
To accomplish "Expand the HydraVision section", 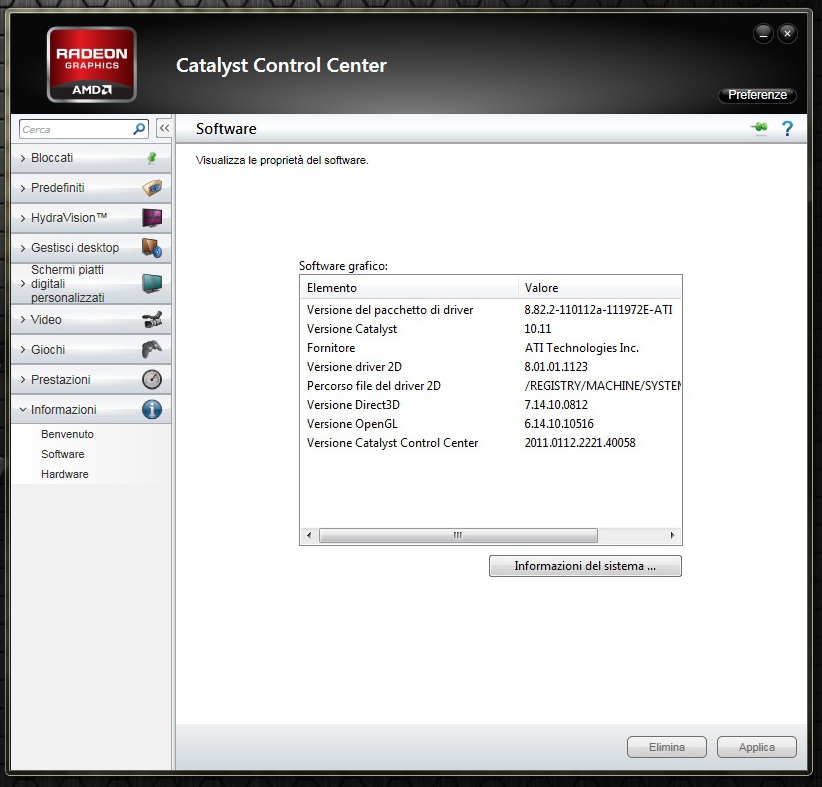I will [91, 218].
